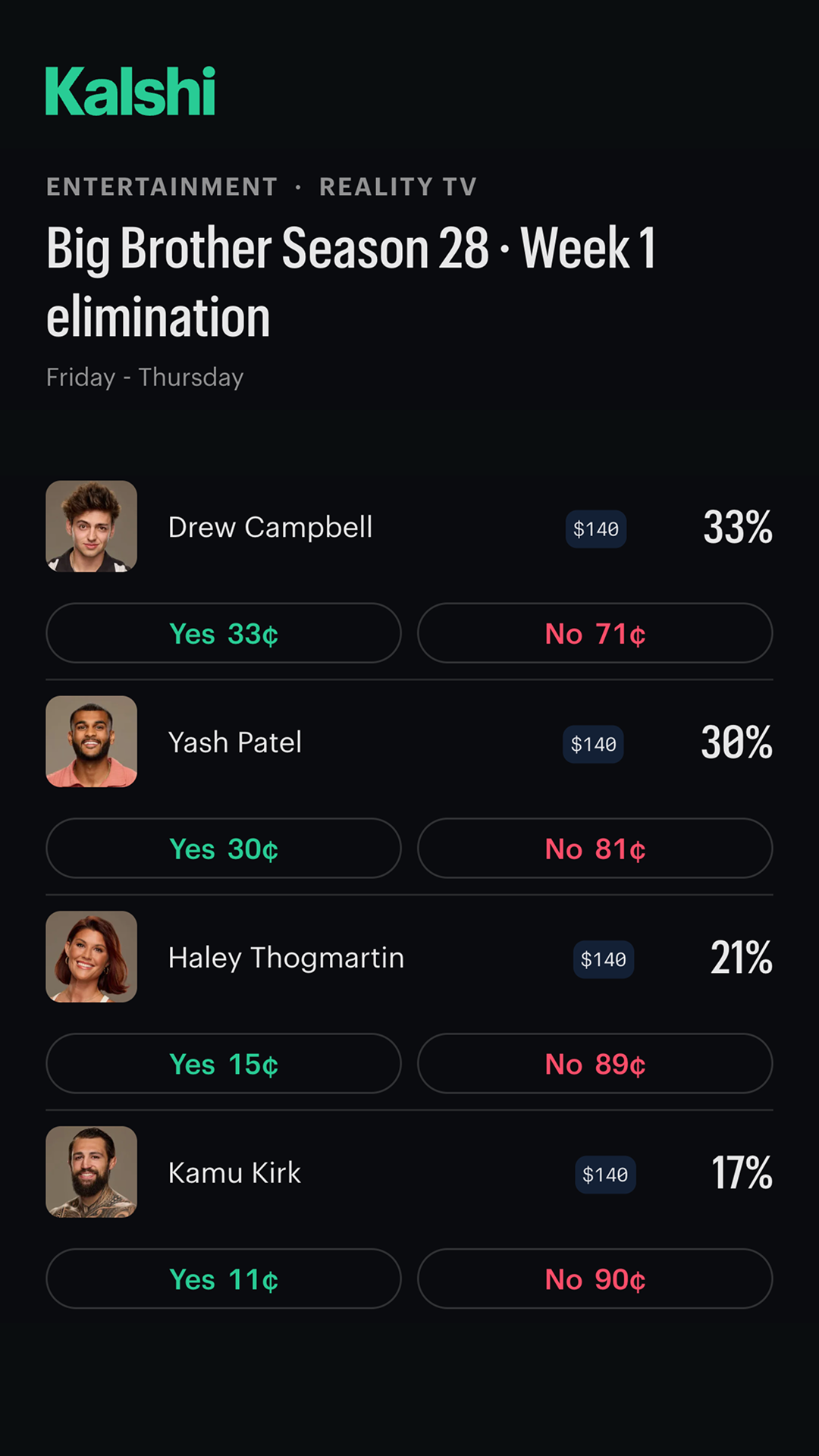
Task: Select Yes 30¢ for Yash Patel
Action: pyautogui.click(x=224, y=849)
